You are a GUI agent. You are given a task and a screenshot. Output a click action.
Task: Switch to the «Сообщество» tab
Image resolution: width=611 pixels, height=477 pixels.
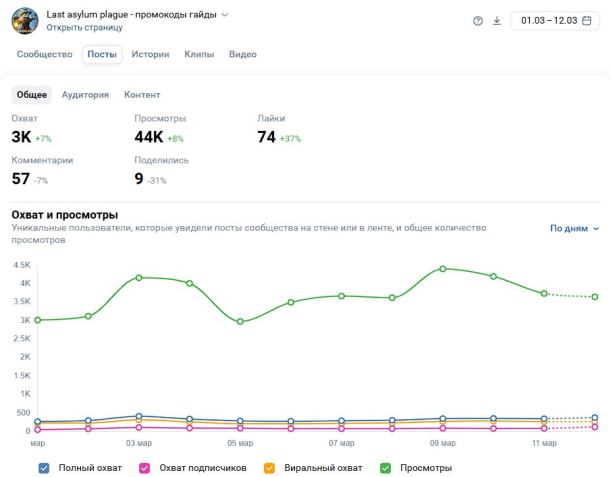[44, 54]
